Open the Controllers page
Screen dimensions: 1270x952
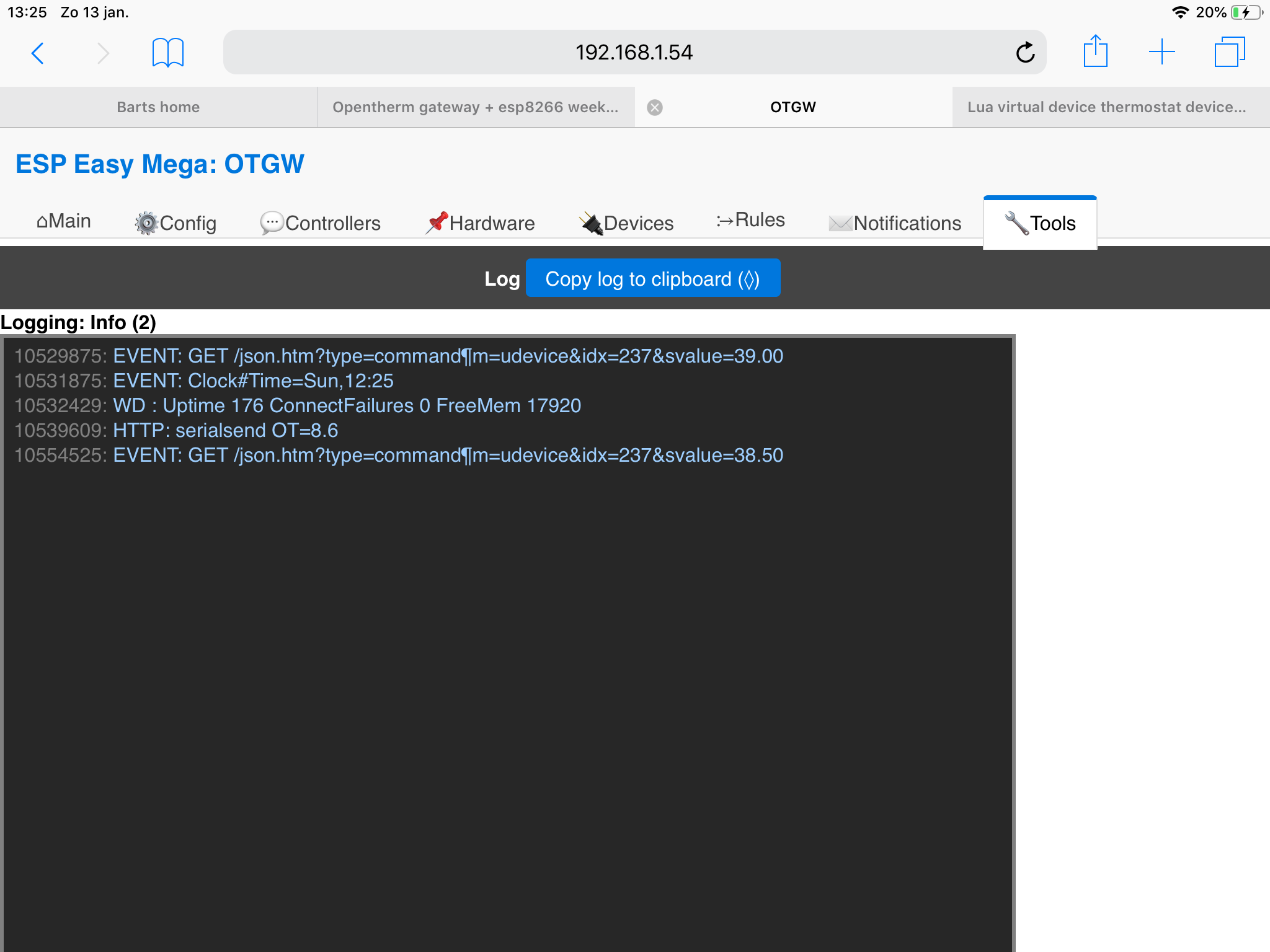click(320, 223)
